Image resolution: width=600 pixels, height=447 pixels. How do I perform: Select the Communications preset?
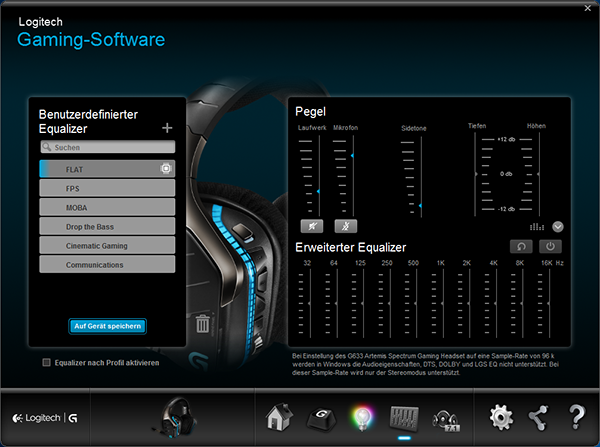click(x=107, y=264)
